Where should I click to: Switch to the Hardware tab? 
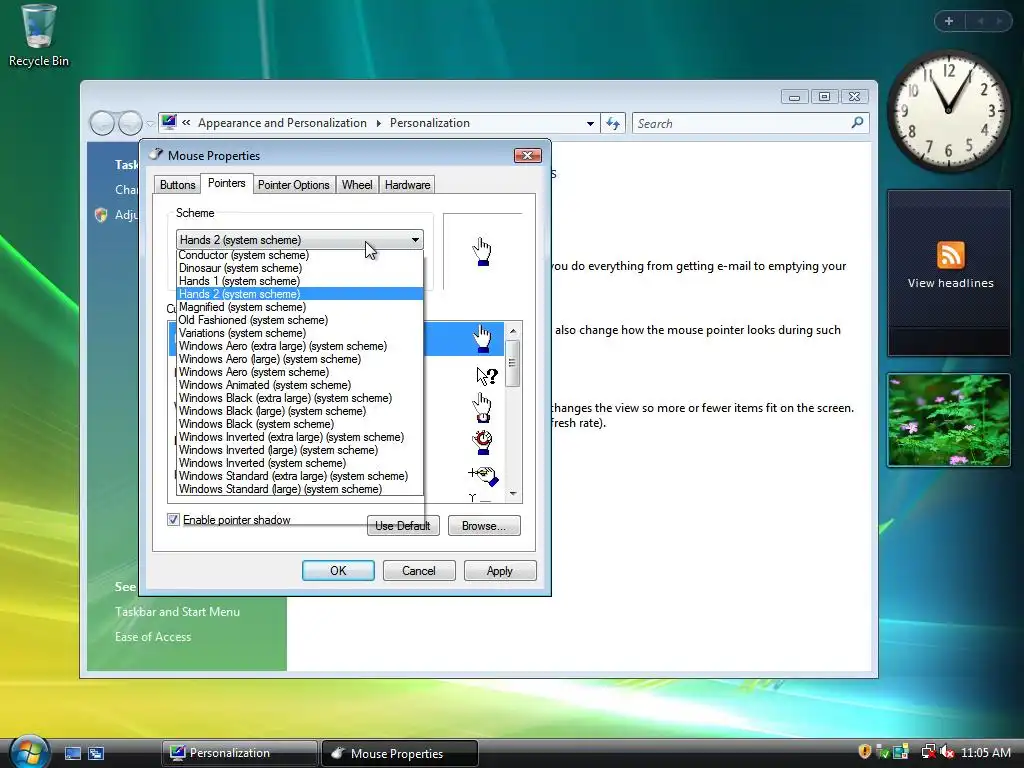(408, 185)
